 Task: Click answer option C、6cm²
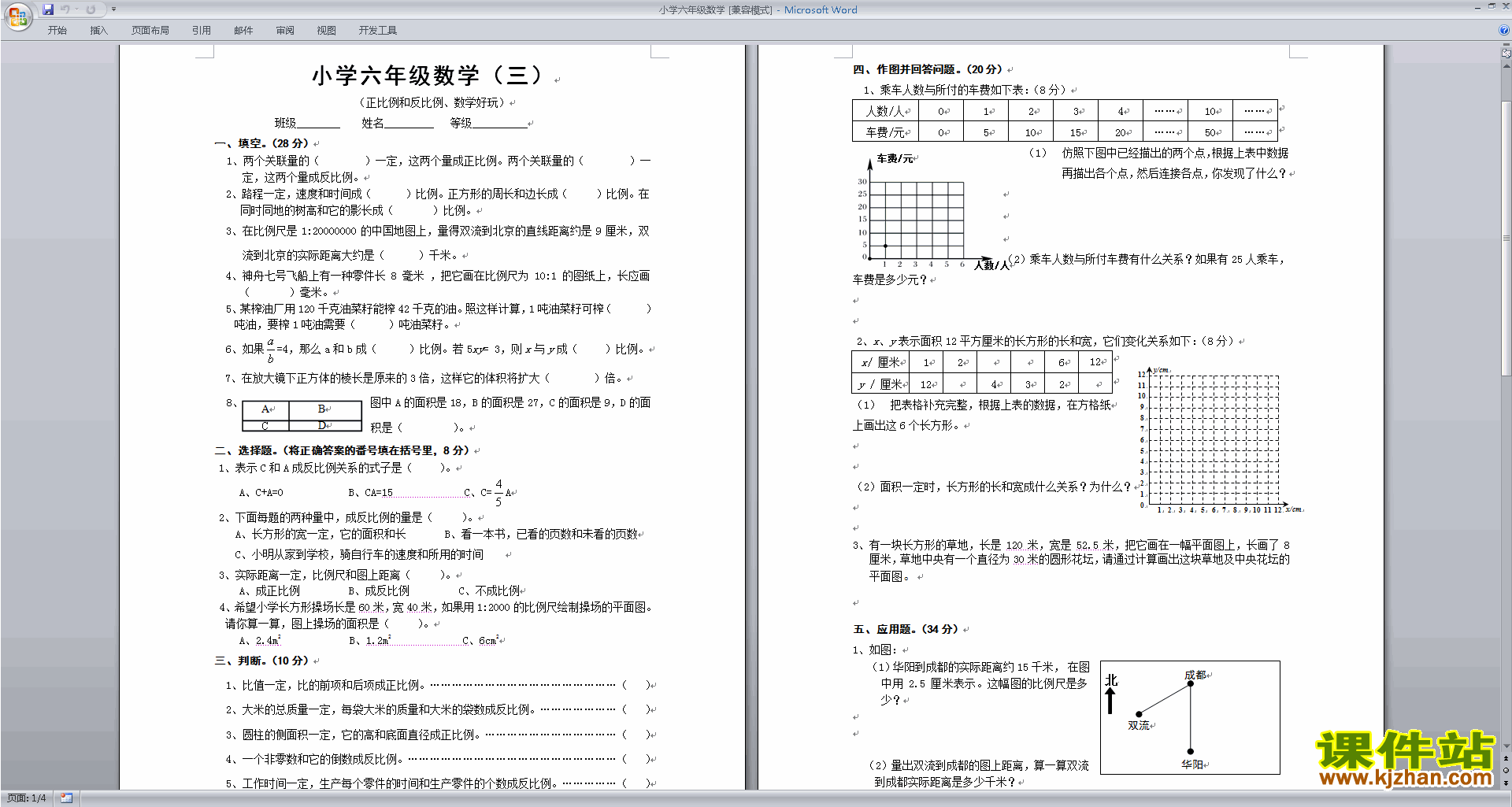click(481, 641)
